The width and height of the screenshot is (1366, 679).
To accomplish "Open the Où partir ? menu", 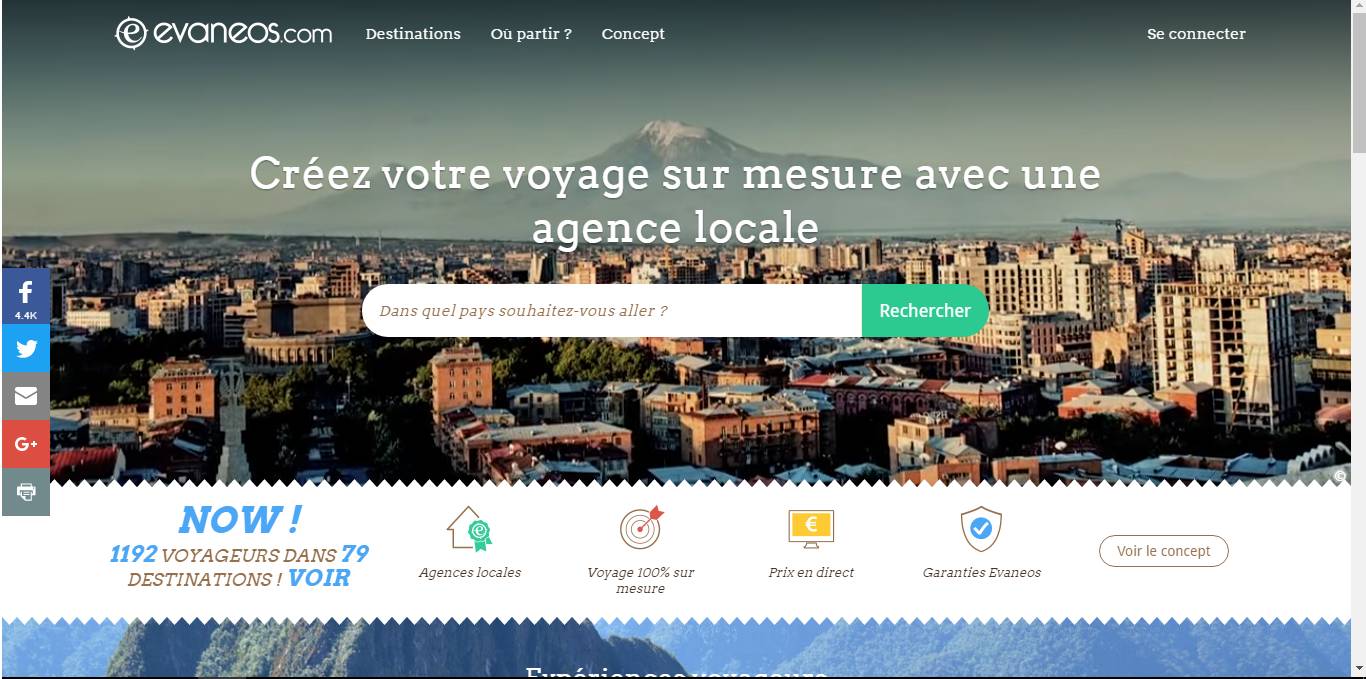I will 531,34.
